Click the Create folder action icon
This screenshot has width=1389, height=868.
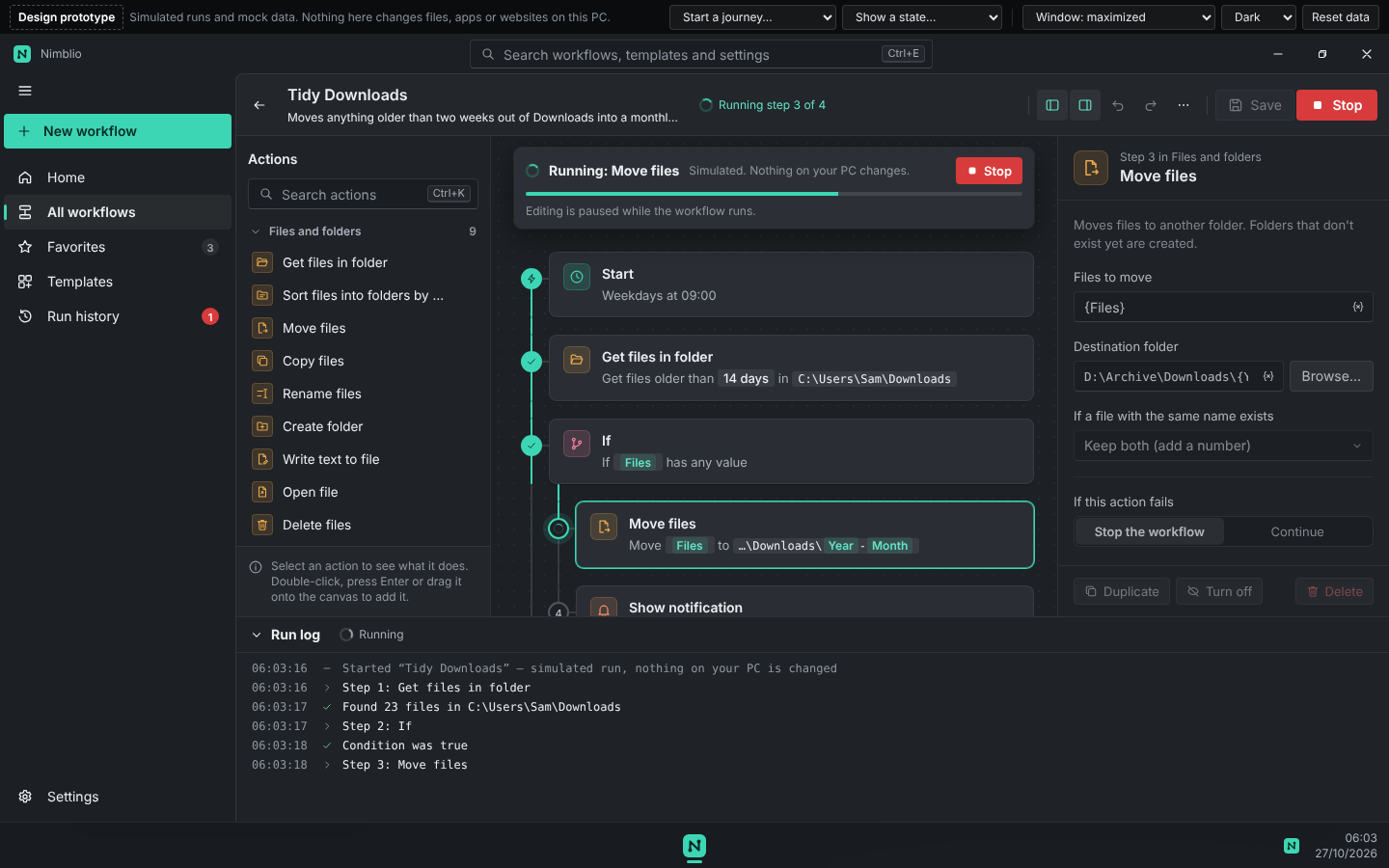click(x=262, y=426)
